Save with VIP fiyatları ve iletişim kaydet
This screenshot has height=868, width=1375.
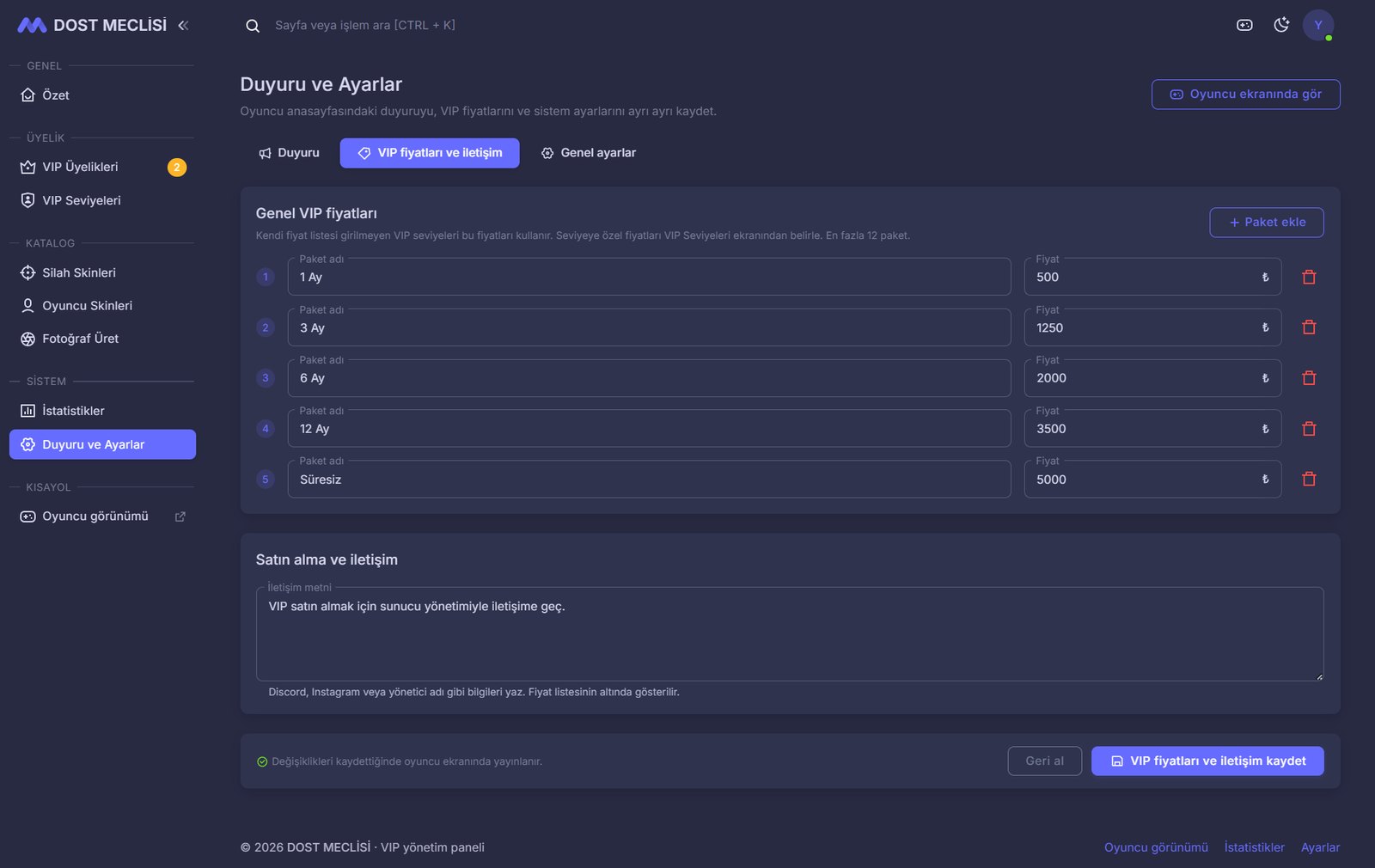(x=1207, y=761)
